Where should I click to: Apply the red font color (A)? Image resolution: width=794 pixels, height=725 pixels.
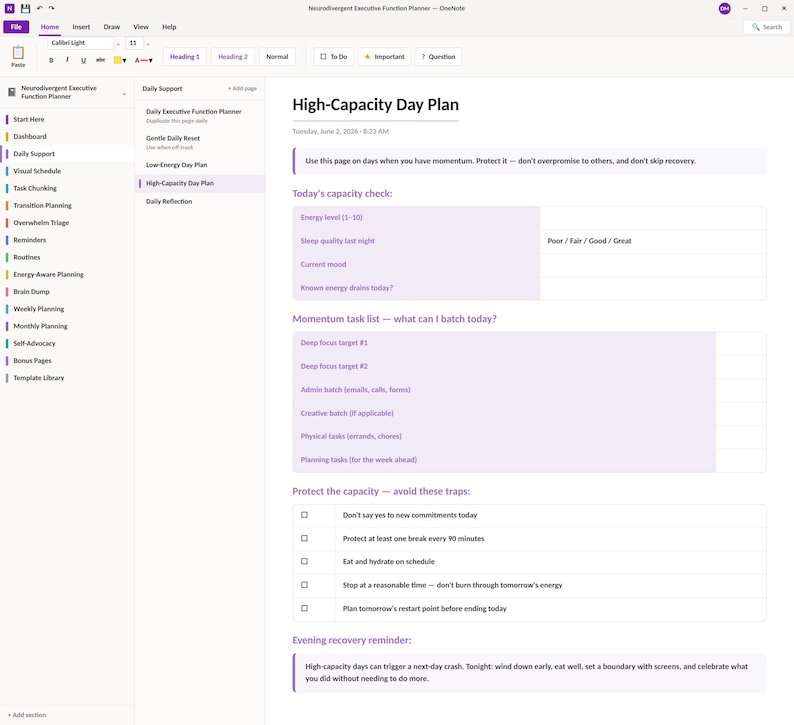tap(141, 60)
